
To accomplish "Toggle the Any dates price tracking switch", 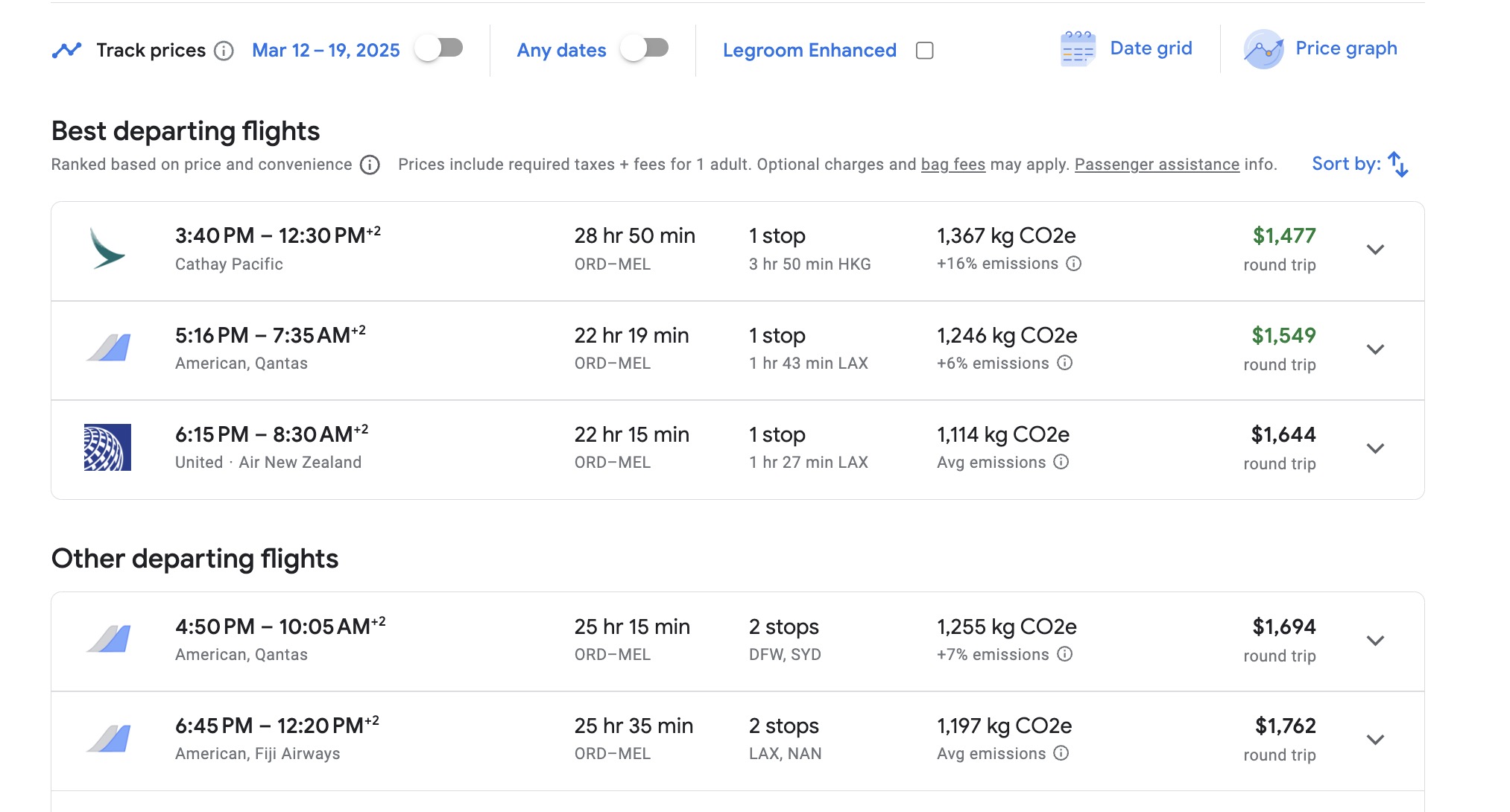I will tap(645, 48).
